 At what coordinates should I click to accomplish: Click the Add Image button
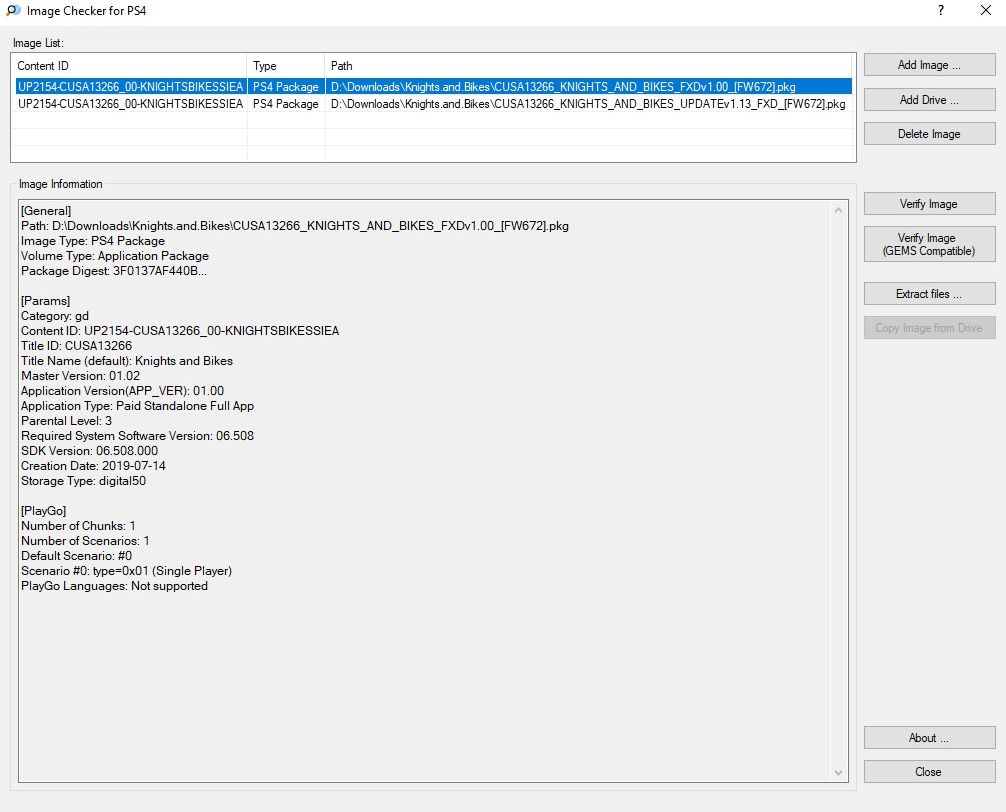tap(929, 65)
